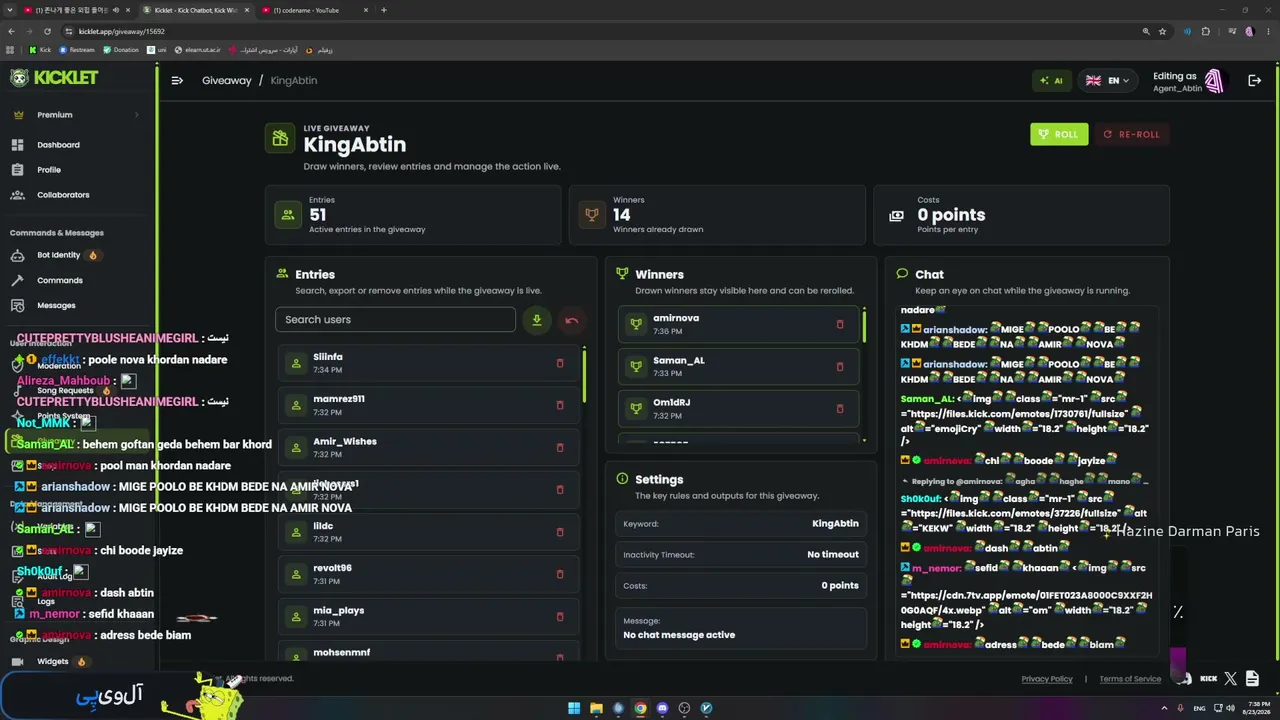1280x720 pixels.
Task: Remove winner Saman_AL with trash icon
Action: tap(840, 366)
